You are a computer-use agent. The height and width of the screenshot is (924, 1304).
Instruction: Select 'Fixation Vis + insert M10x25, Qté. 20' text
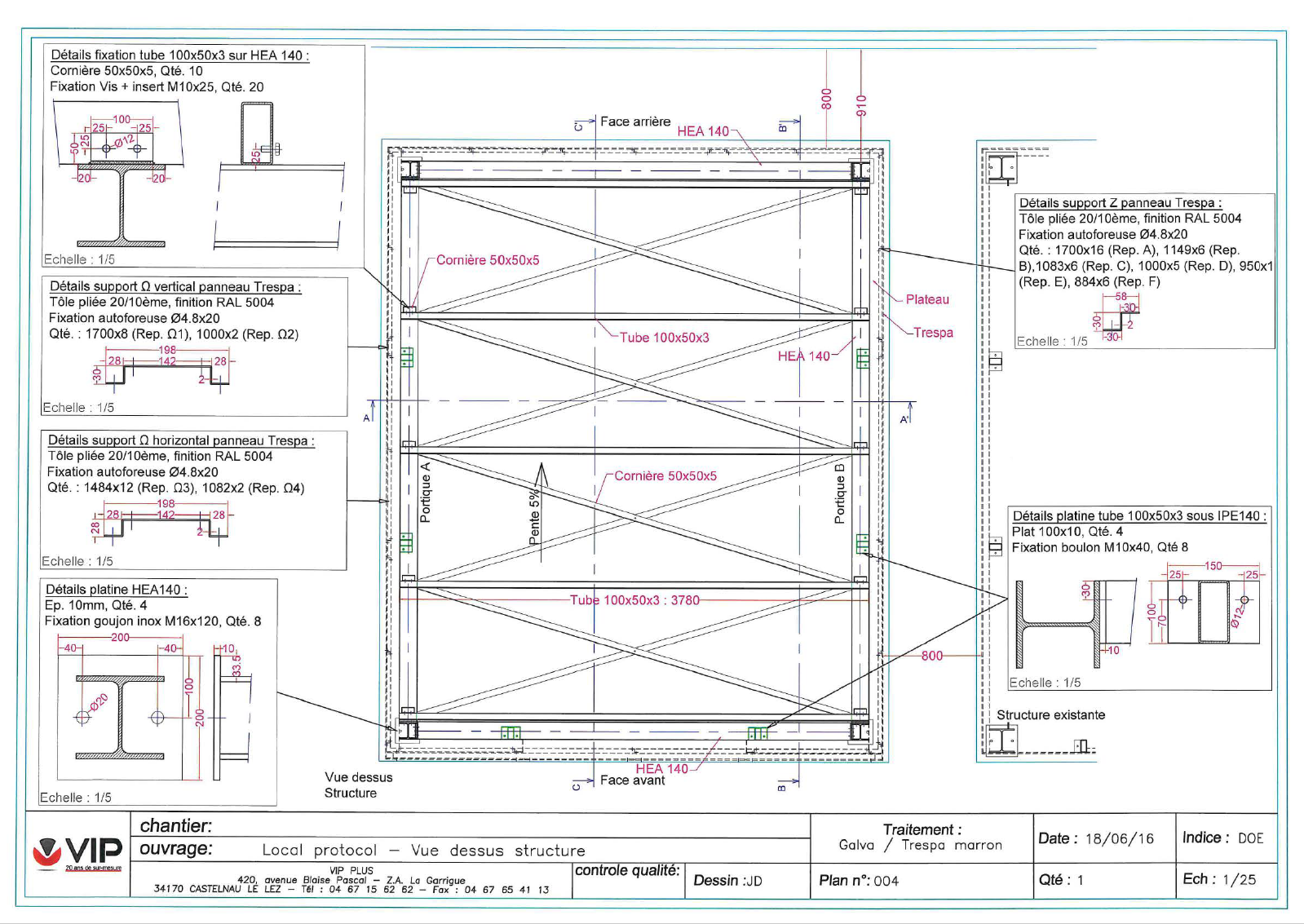click(x=157, y=86)
